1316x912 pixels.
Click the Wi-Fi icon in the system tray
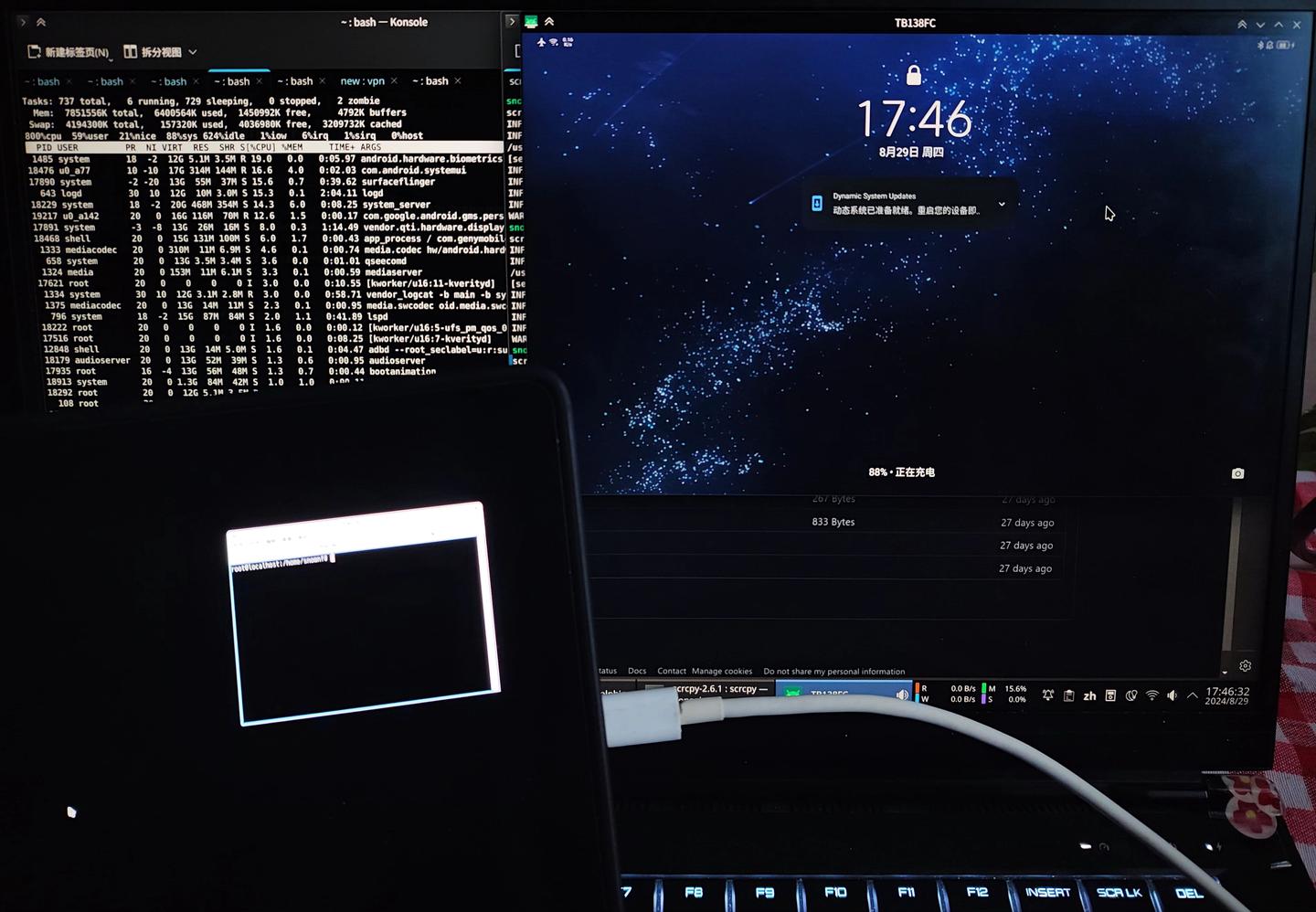[x=1152, y=695]
